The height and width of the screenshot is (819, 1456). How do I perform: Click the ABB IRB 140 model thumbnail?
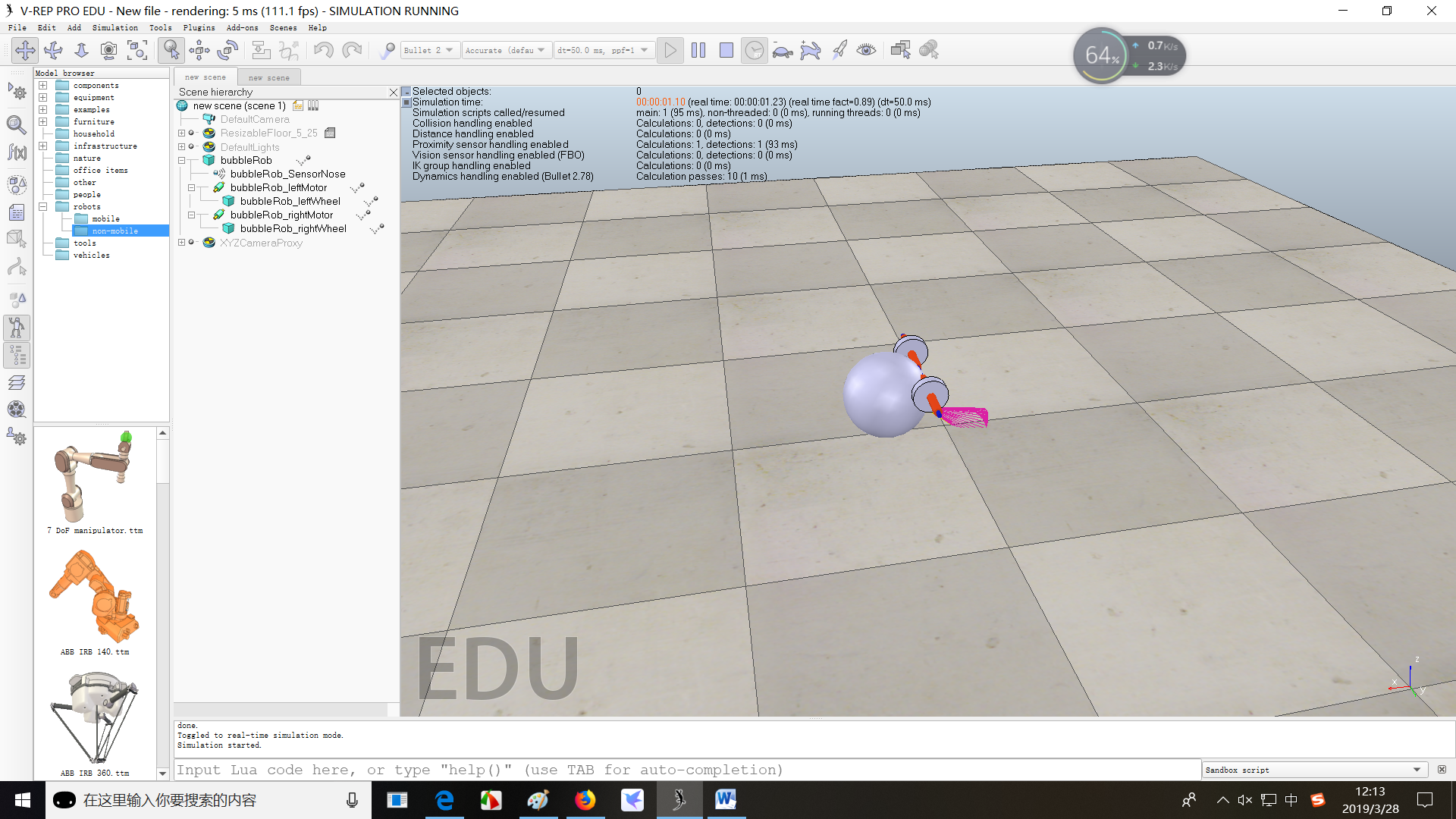point(95,598)
